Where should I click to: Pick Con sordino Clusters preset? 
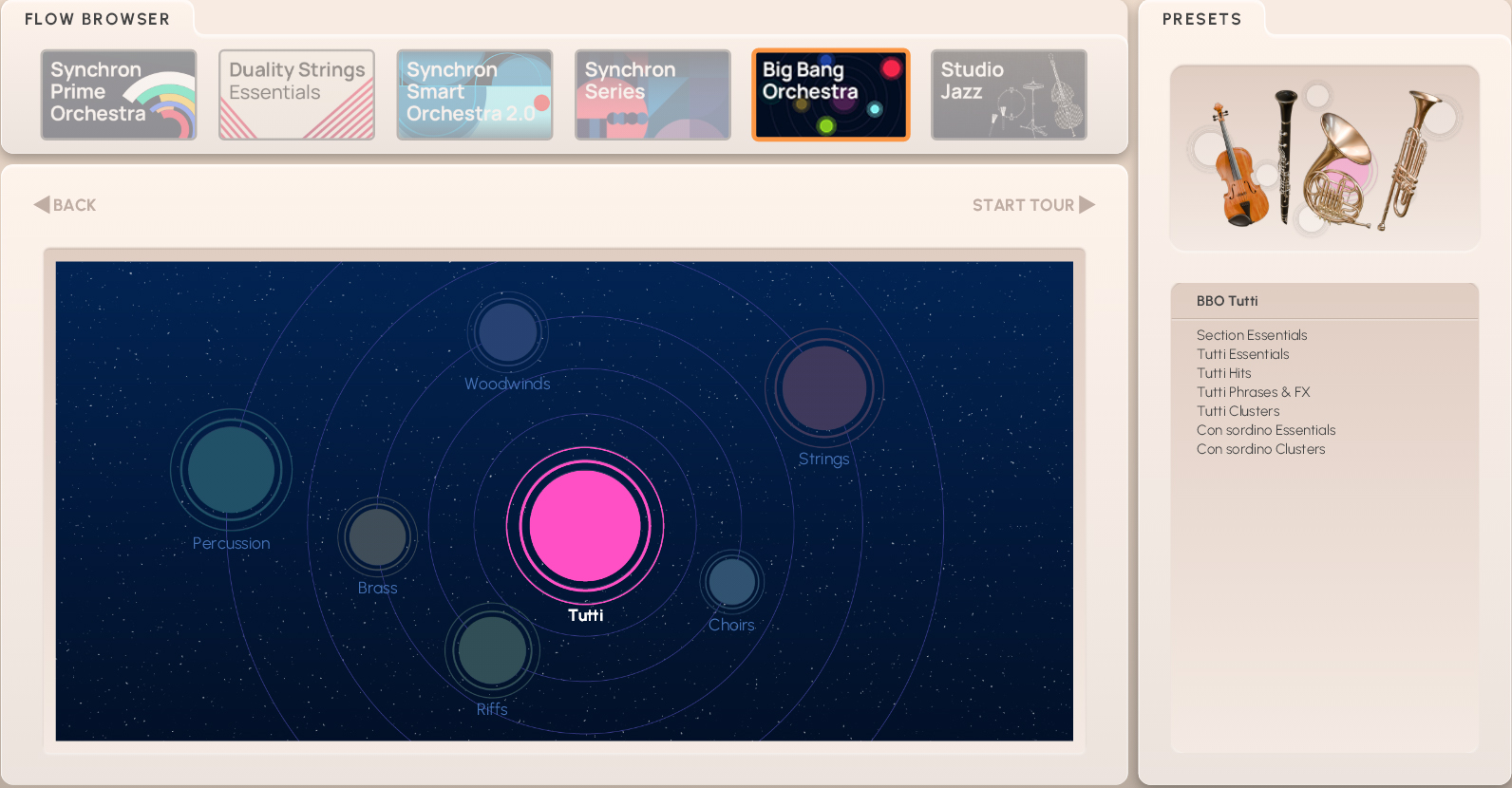click(1260, 449)
